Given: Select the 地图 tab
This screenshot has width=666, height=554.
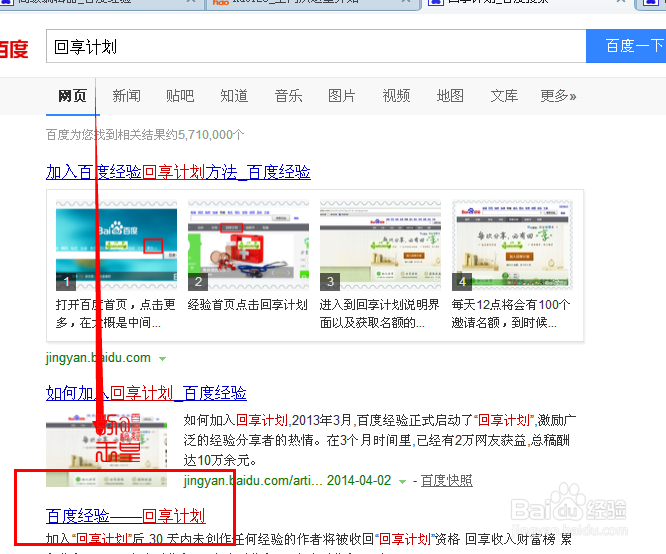Looking at the screenshot, I should [x=450, y=96].
